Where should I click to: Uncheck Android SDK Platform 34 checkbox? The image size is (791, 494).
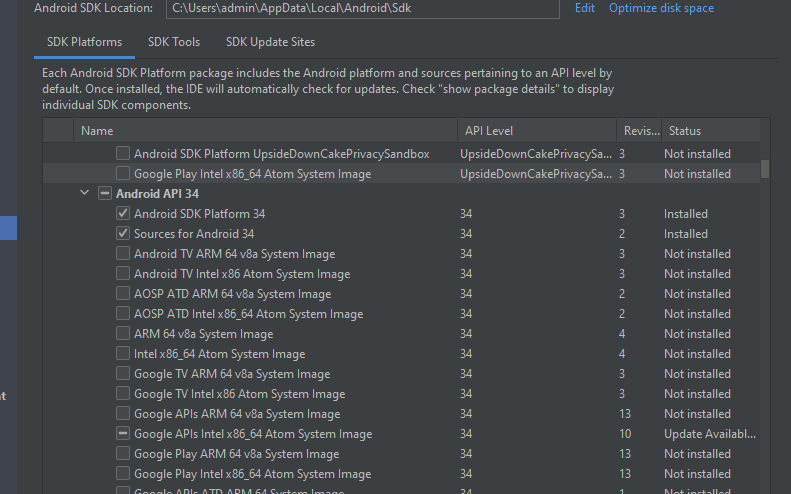pyautogui.click(x=123, y=214)
